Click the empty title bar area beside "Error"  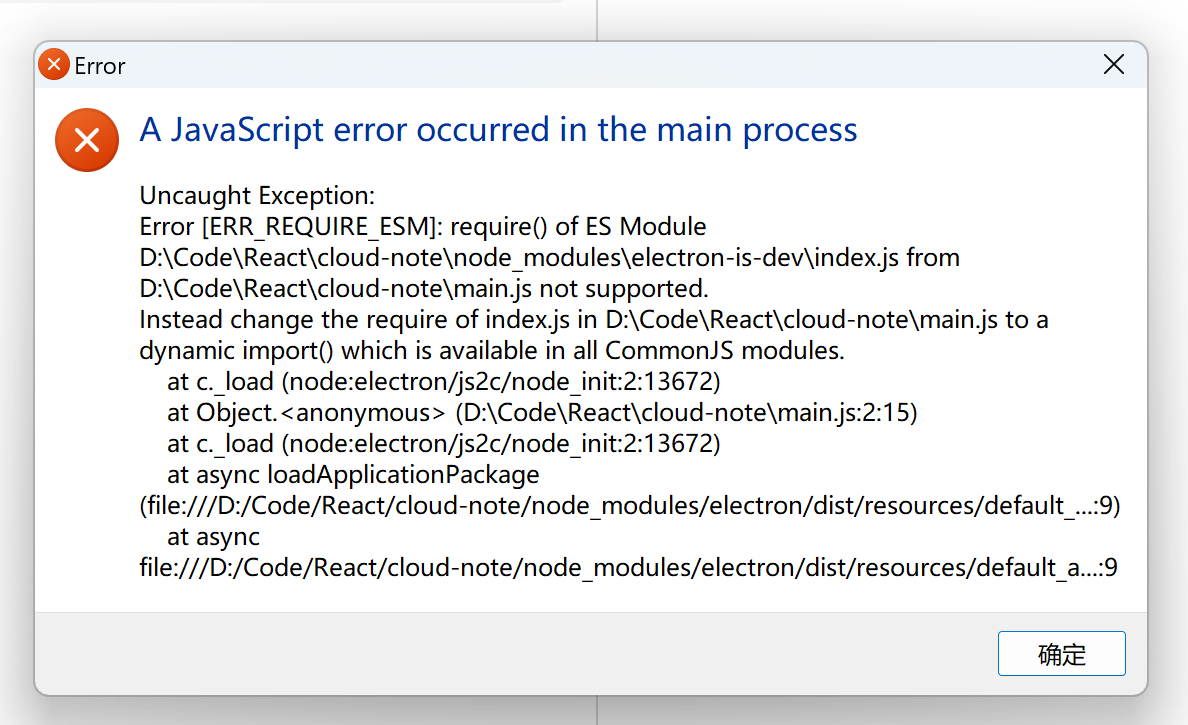coord(606,65)
